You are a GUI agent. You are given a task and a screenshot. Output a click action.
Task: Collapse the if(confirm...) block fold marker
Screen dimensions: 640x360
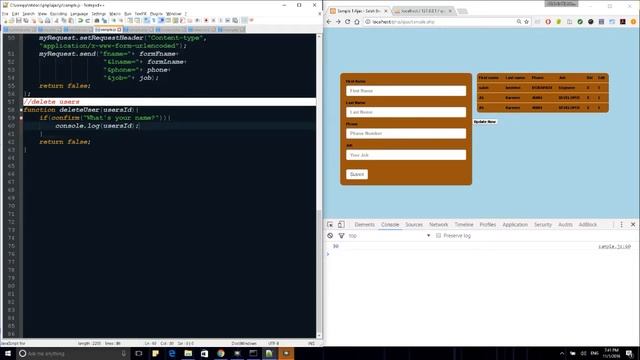click(21, 118)
